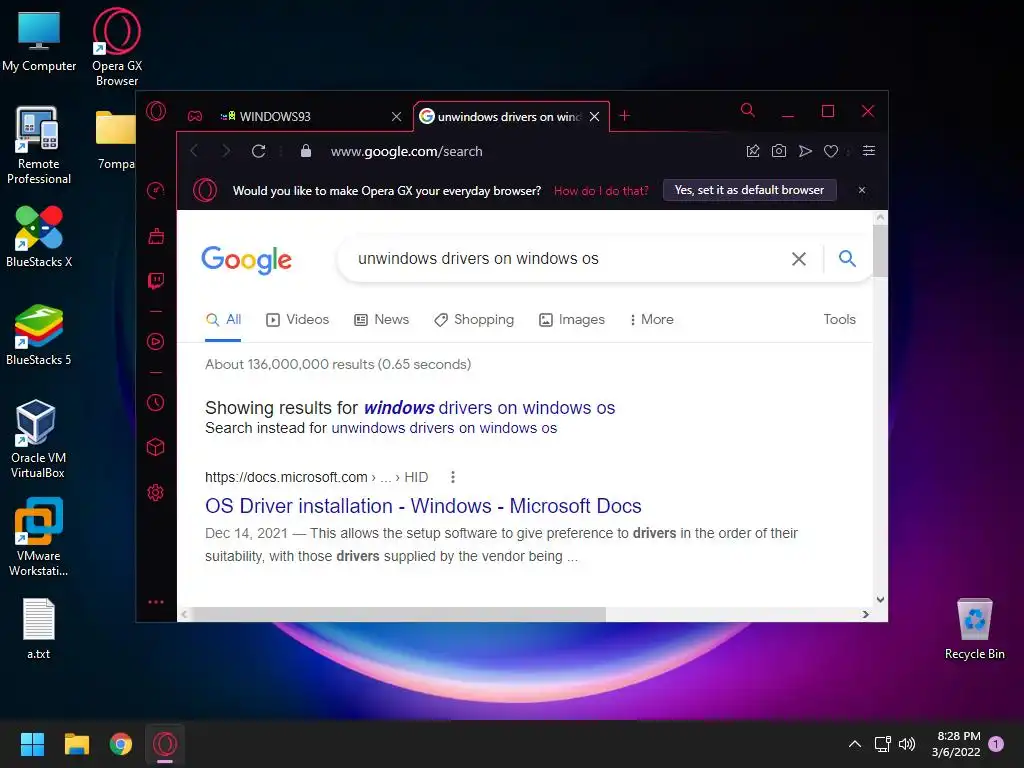Switch to Shopping results
Viewport: 1024px width, 768px height.
tap(474, 320)
